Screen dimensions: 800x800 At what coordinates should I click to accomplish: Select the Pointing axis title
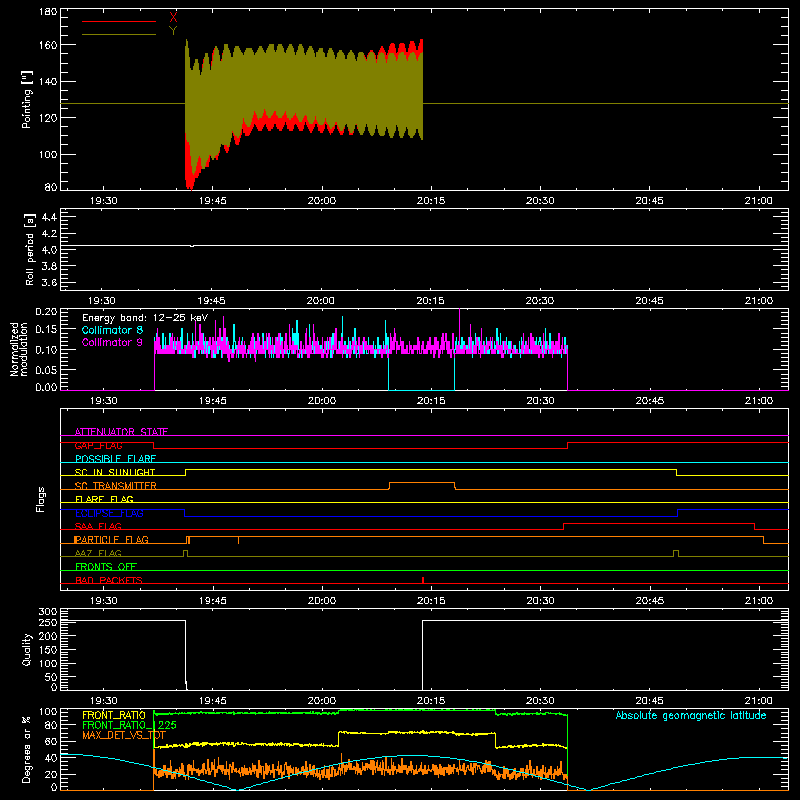(27, 99)
